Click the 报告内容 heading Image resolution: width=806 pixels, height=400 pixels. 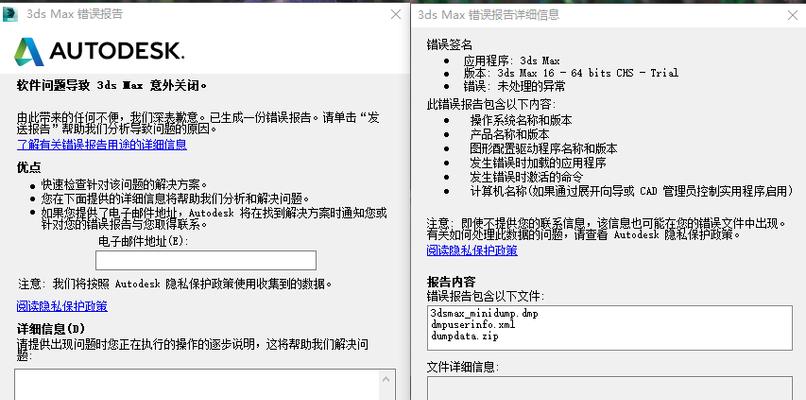pos(451,282)
